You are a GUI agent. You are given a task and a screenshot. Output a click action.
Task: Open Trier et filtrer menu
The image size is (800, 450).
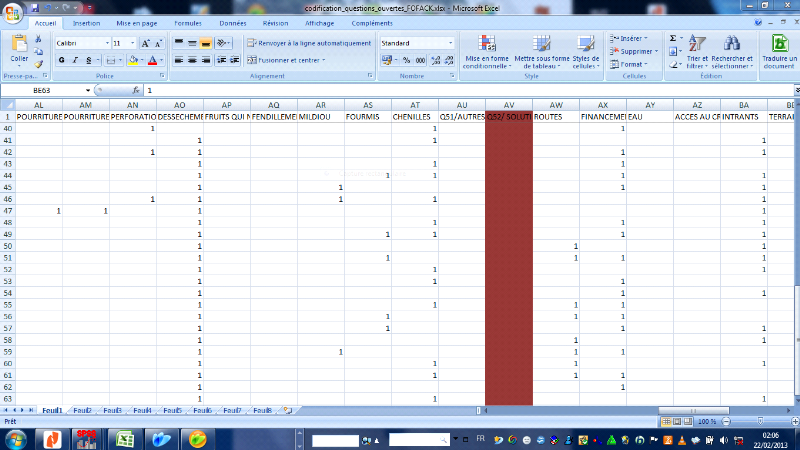697,52
